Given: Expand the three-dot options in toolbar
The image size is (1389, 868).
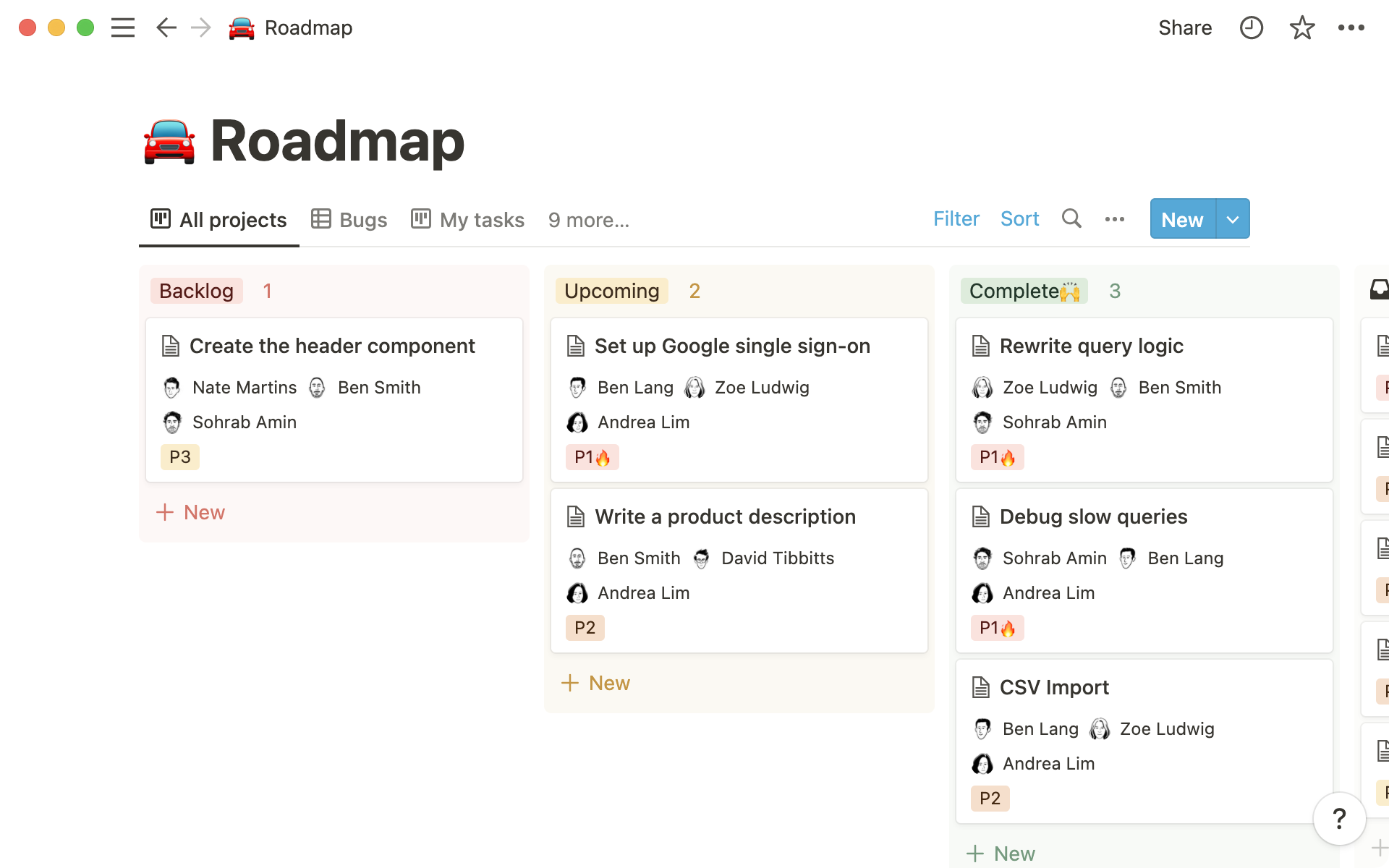Looking at the screenshot, I should 1115,219.
